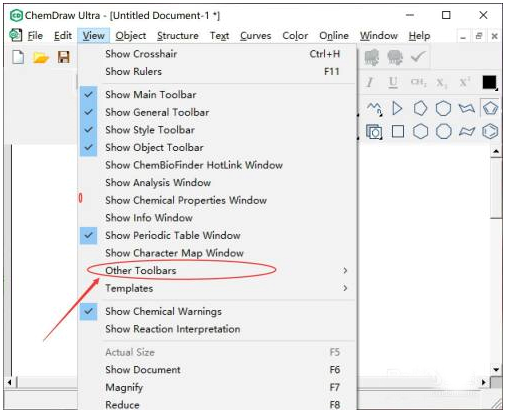The height and width of the screenshot is (413, 508).
Task: Select the cyclobutane ring tool
Action: click(x=398, y=131)
